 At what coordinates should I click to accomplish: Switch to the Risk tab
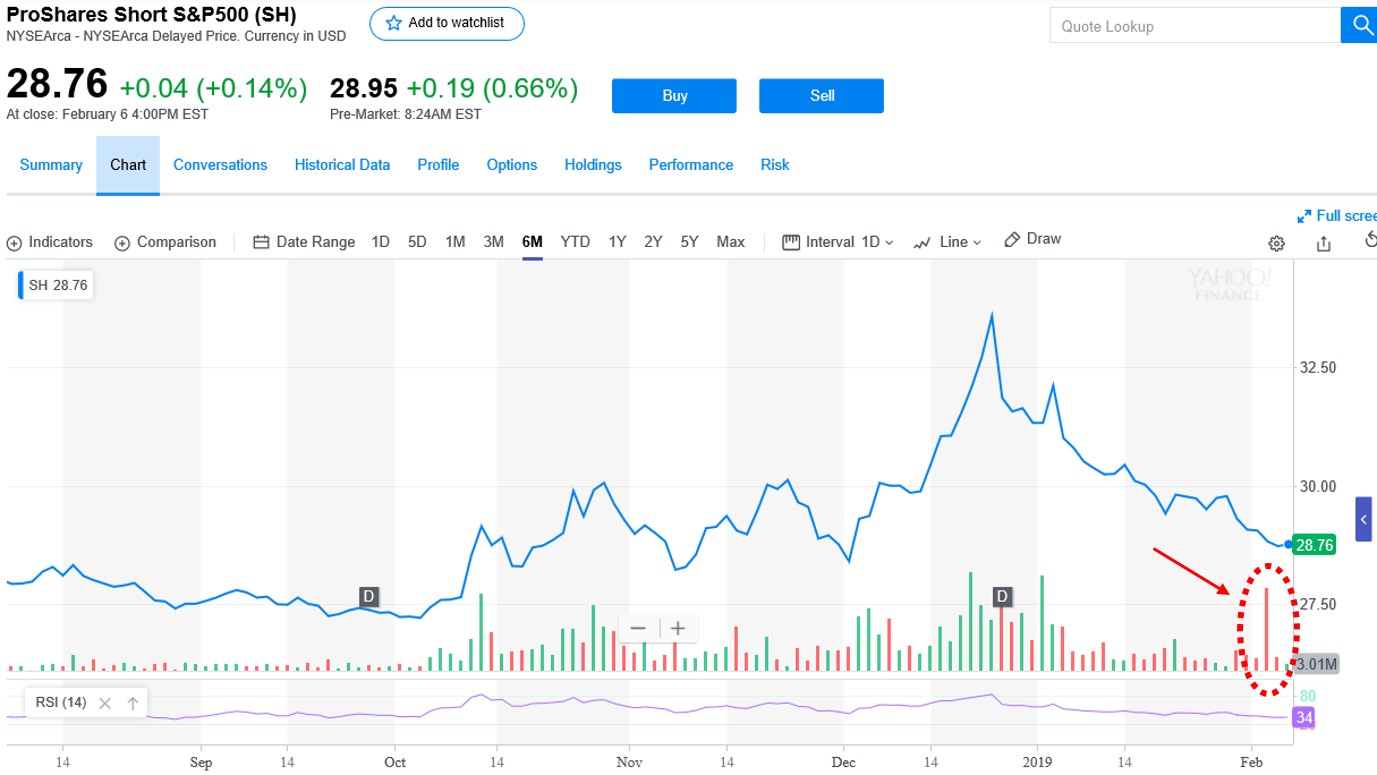(x=775, y=165)
